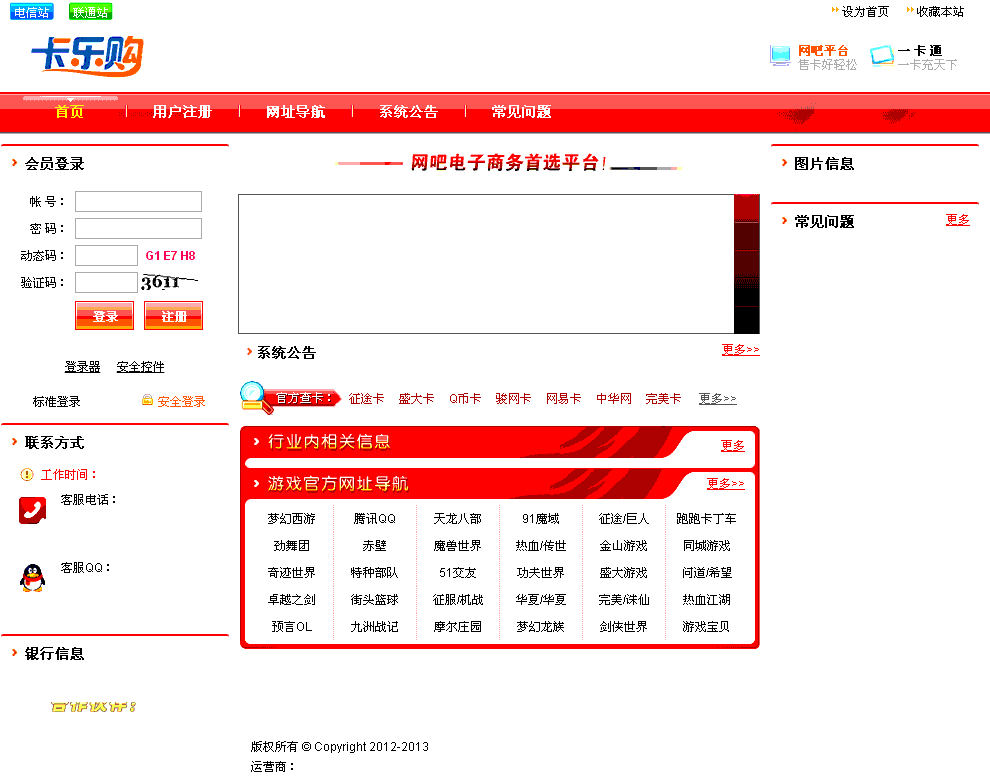Click the lock icon beside 安全登录
The width and height of the screenshot is (990, 781).
point(147,400)
